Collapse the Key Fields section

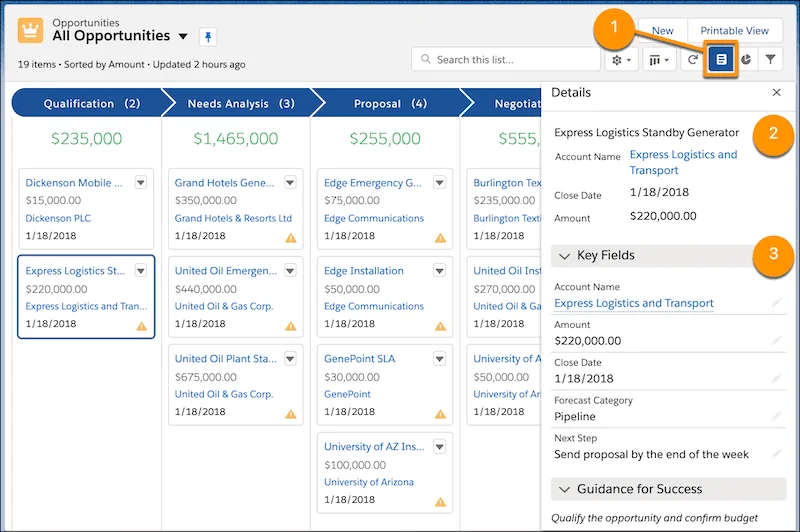point(564,256)
